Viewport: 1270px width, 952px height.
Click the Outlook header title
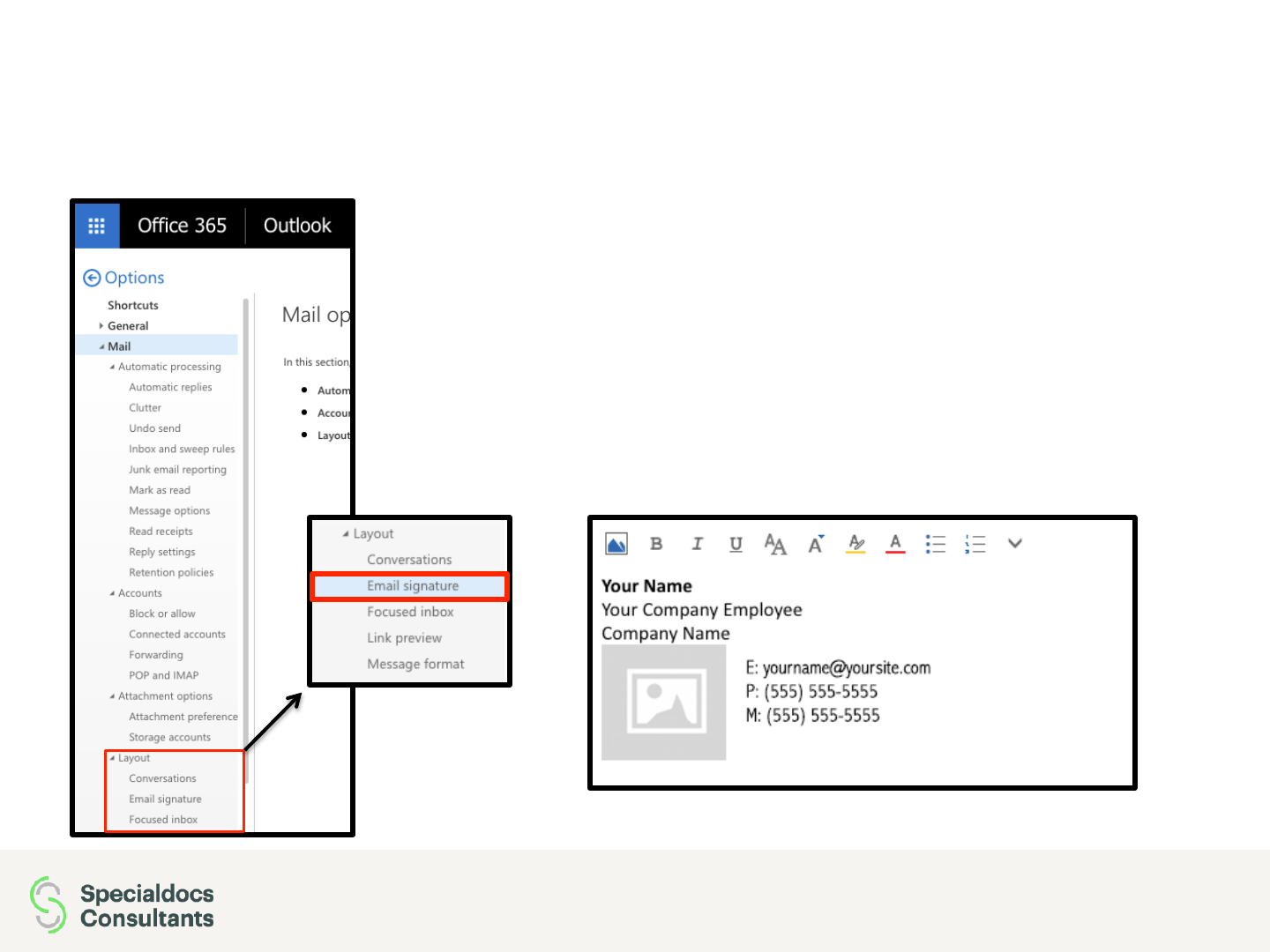point(297,226)
